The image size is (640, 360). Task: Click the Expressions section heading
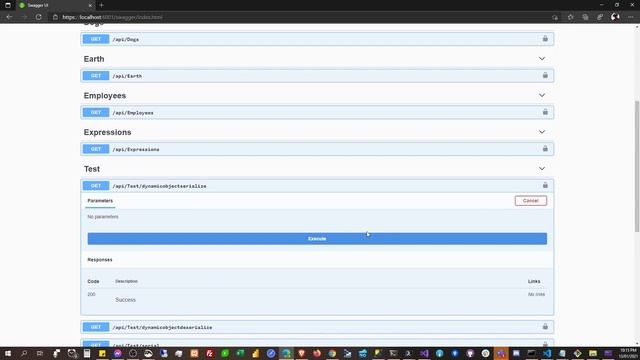pos(107,132)
